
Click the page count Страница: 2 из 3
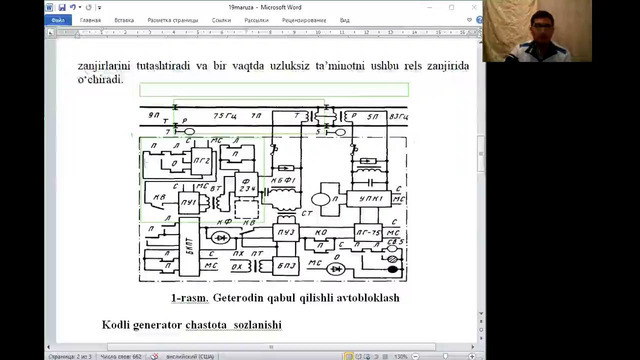click(70, 356)
